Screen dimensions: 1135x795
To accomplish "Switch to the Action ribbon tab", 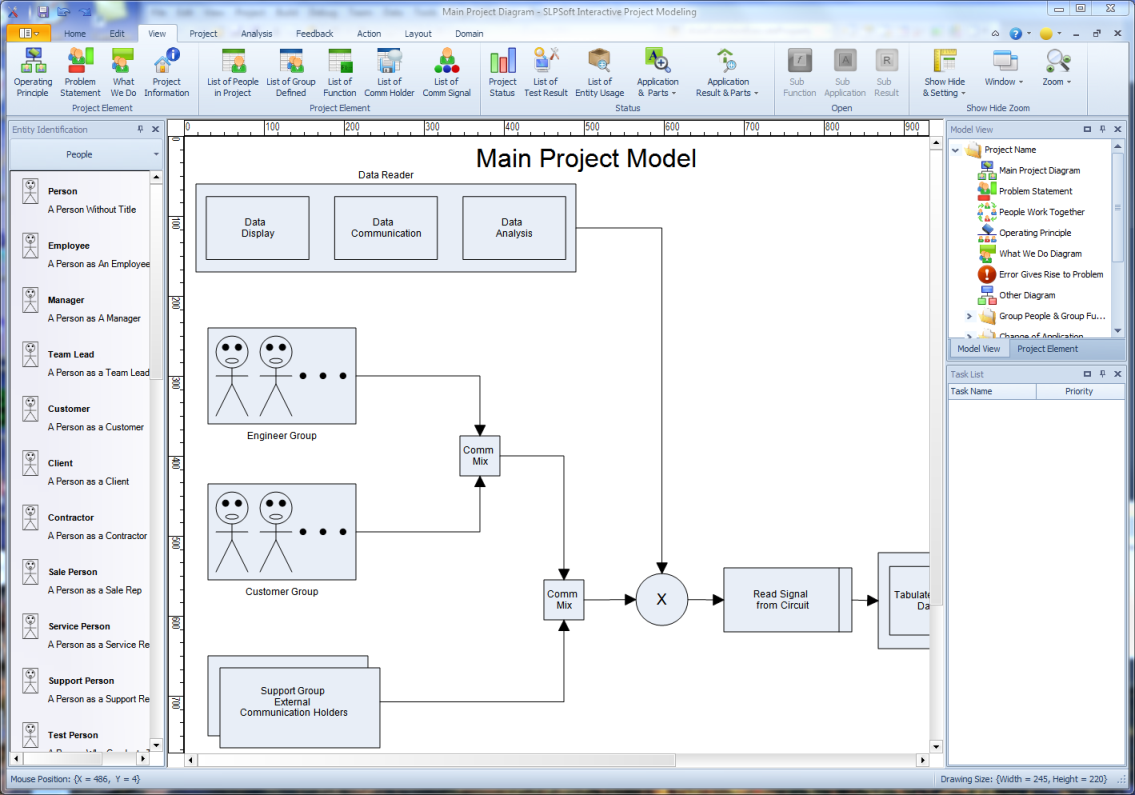I will click(x=368, y=33).
